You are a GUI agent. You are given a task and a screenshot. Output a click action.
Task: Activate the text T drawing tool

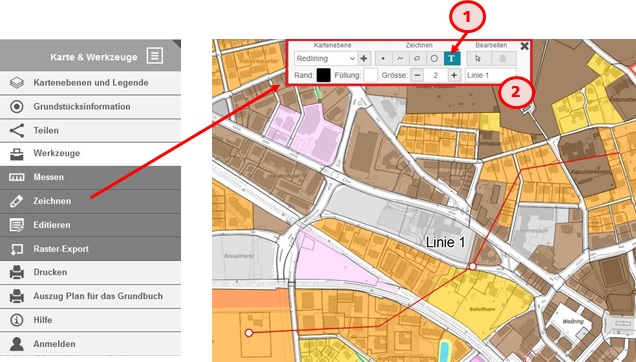click(x=451, y=58)
